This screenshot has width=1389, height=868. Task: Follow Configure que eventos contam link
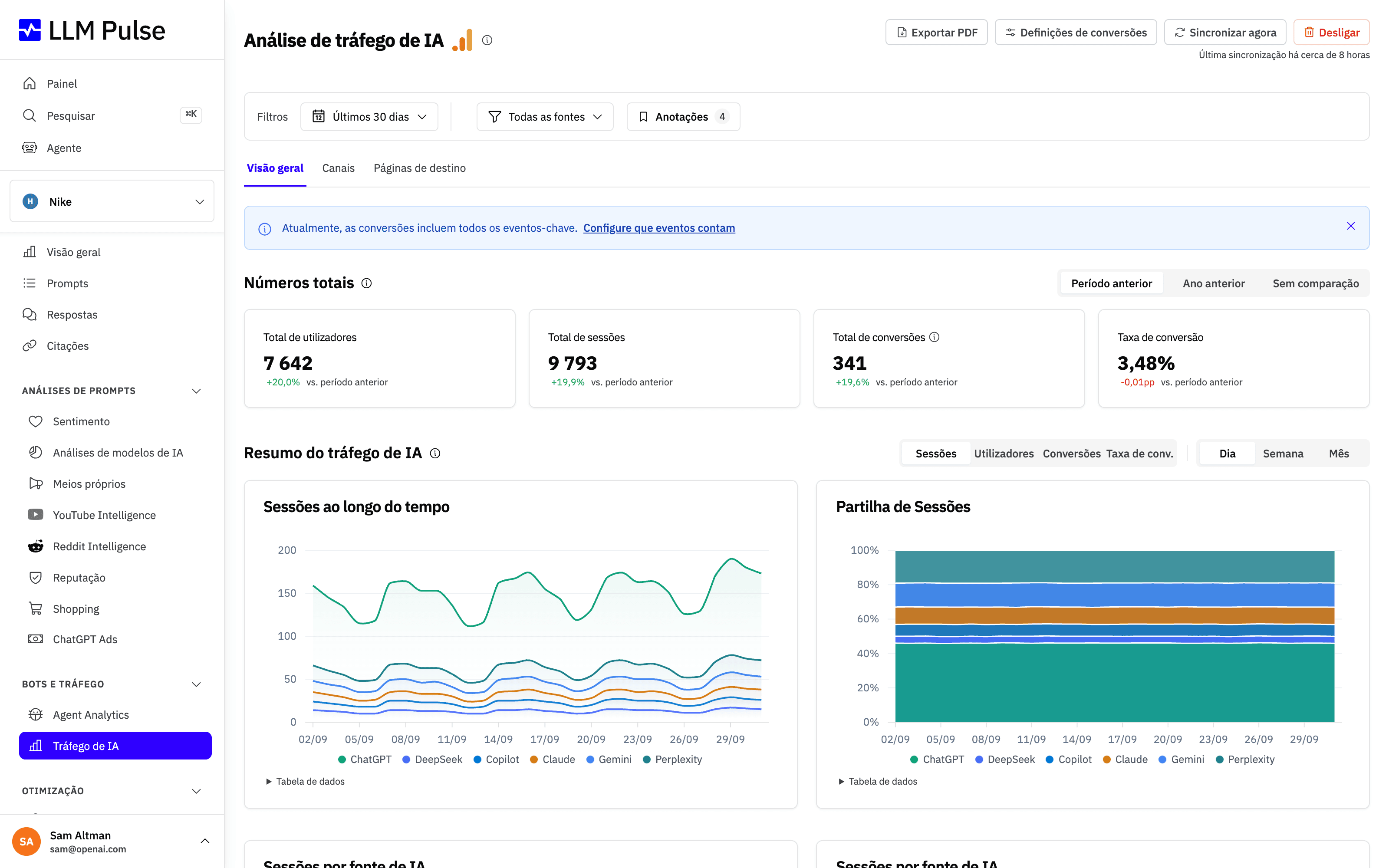659,228
